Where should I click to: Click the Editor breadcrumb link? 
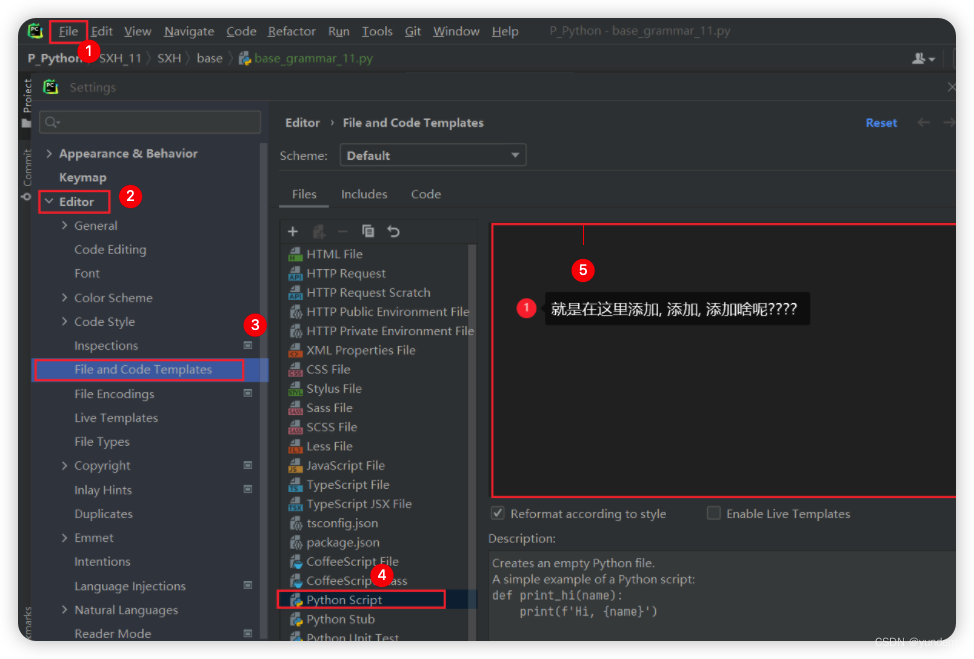303,123
